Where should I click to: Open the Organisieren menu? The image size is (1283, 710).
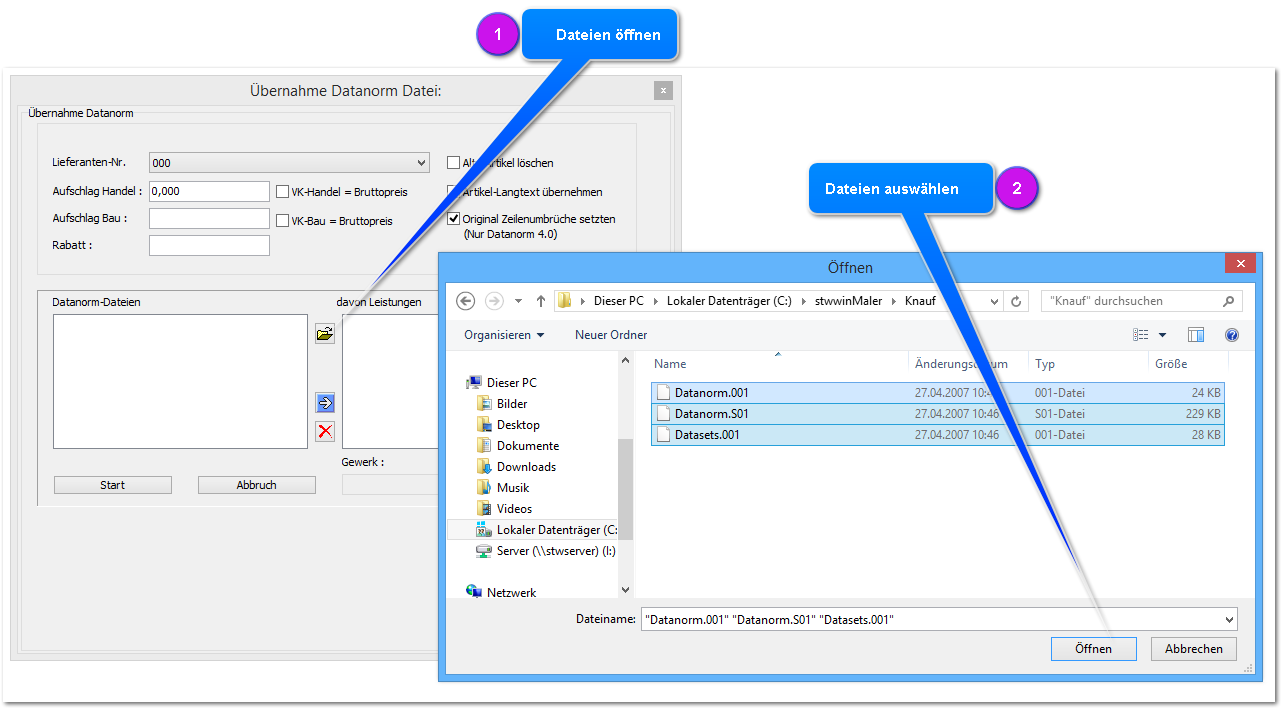tap(504, 335)
